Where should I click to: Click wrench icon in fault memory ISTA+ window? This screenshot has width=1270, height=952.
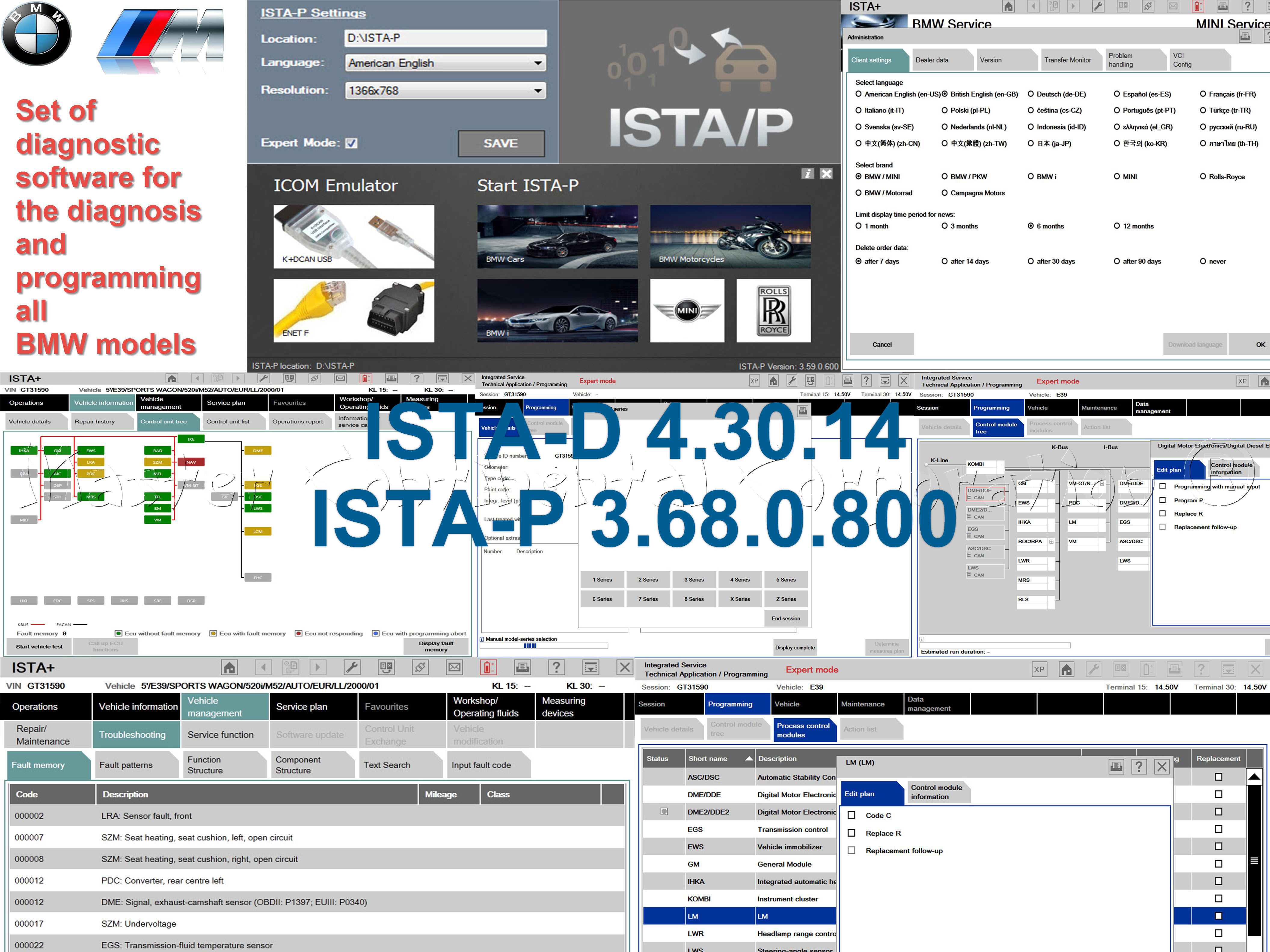[x=352, y=667]
